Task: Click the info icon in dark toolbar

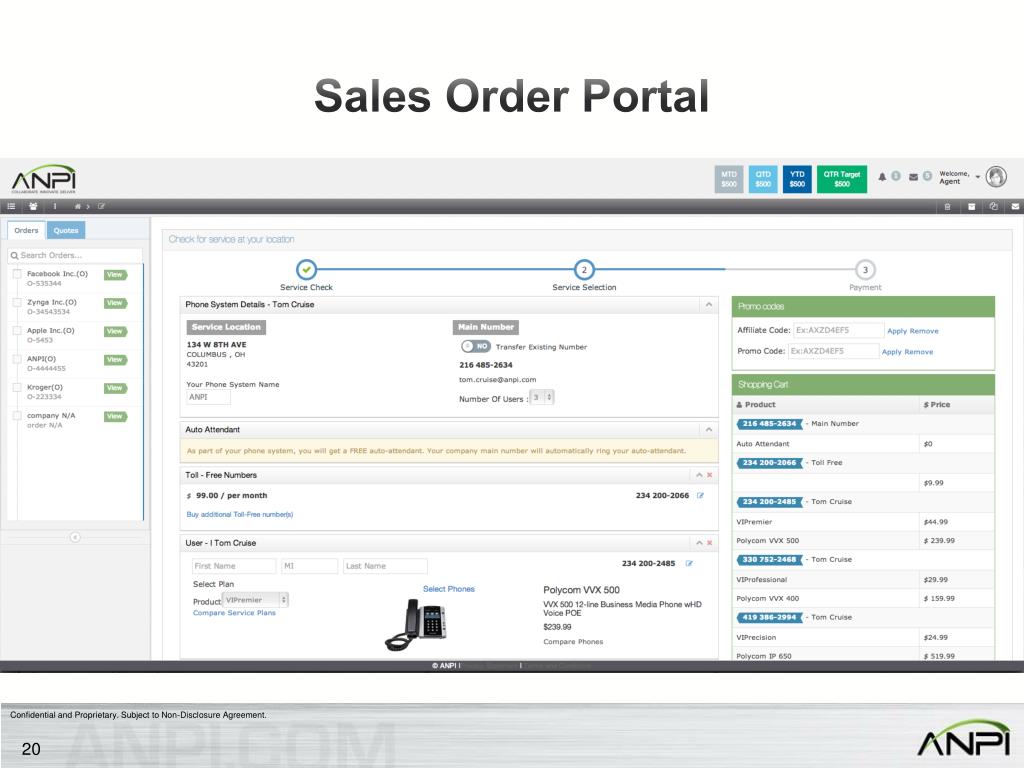Action: [55, 206]
